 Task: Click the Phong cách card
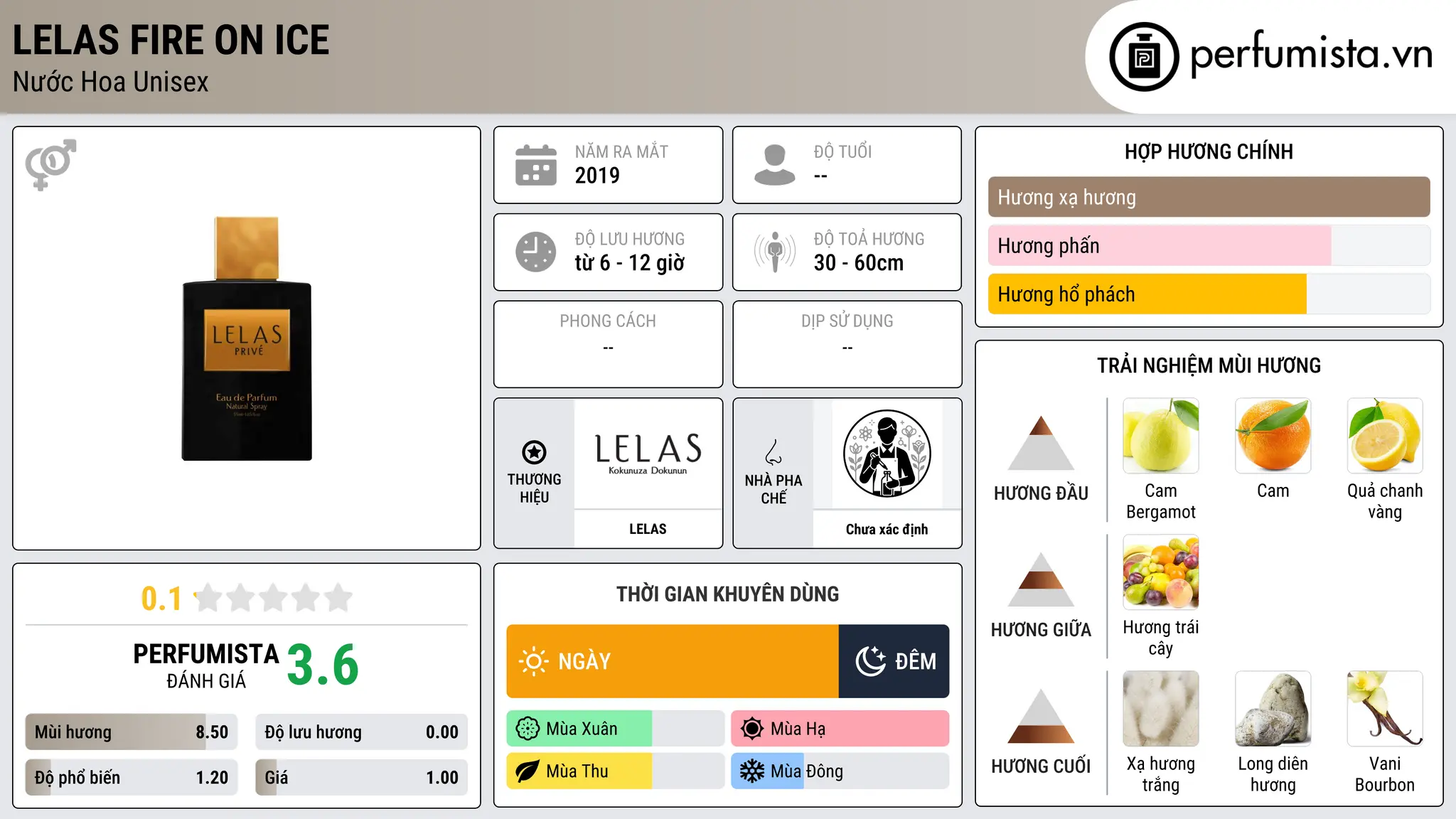click(x=608, y=344)
